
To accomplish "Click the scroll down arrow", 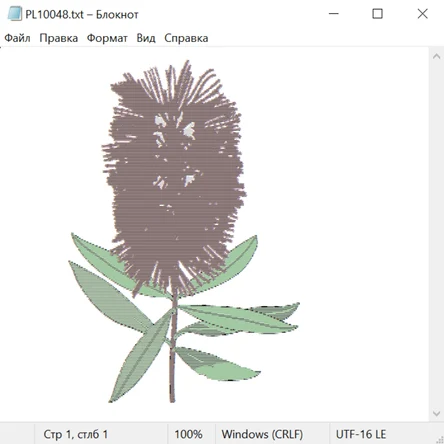I will (436, 414).
